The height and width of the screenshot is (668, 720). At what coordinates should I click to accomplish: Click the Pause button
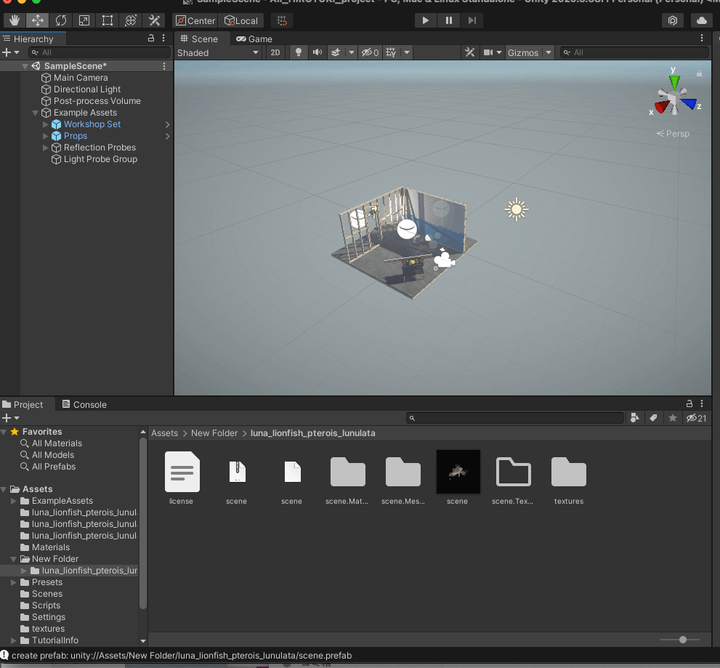(448, 20)
